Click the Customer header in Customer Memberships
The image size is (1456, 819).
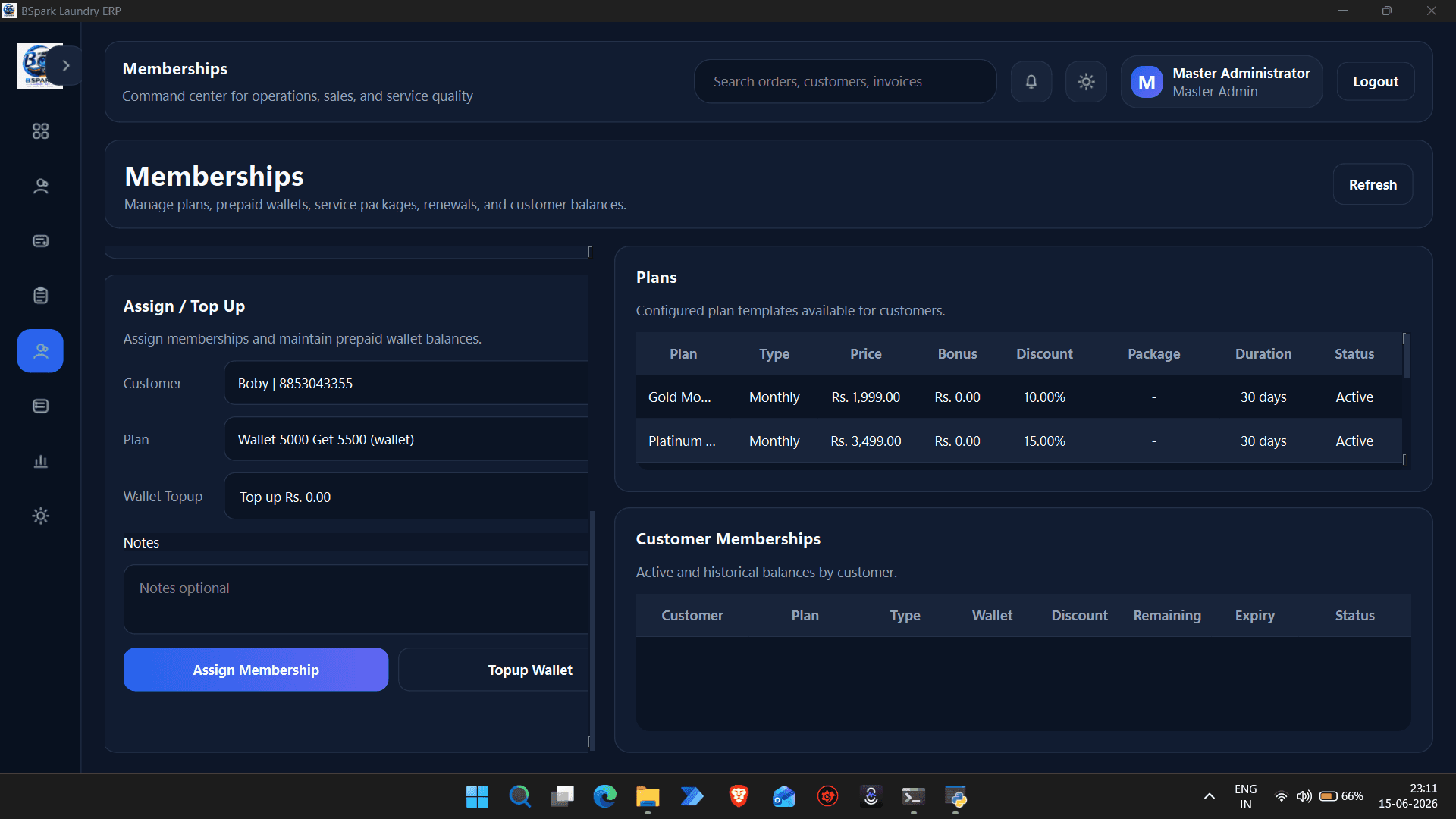(692, 616)
